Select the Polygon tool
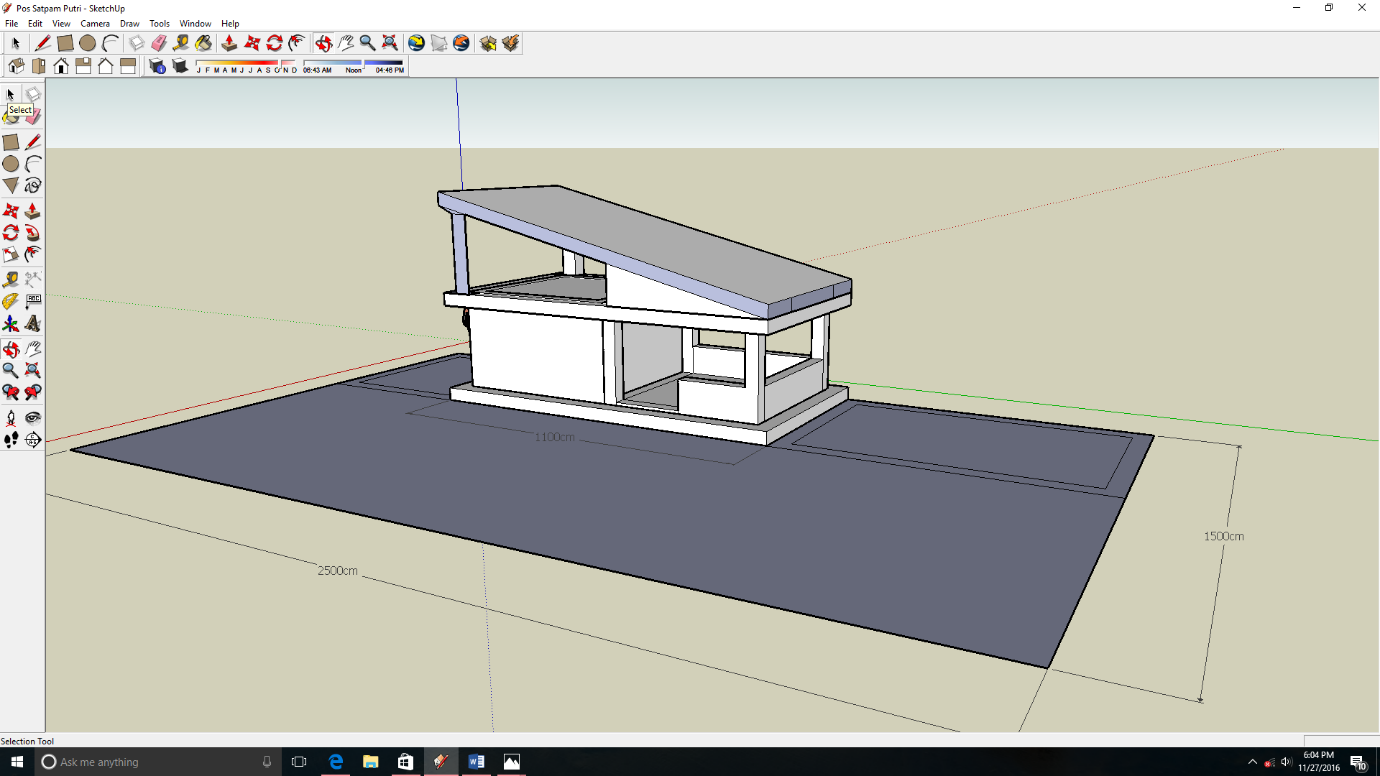Viewport: 1380px width, 776px height. point(11,186)
